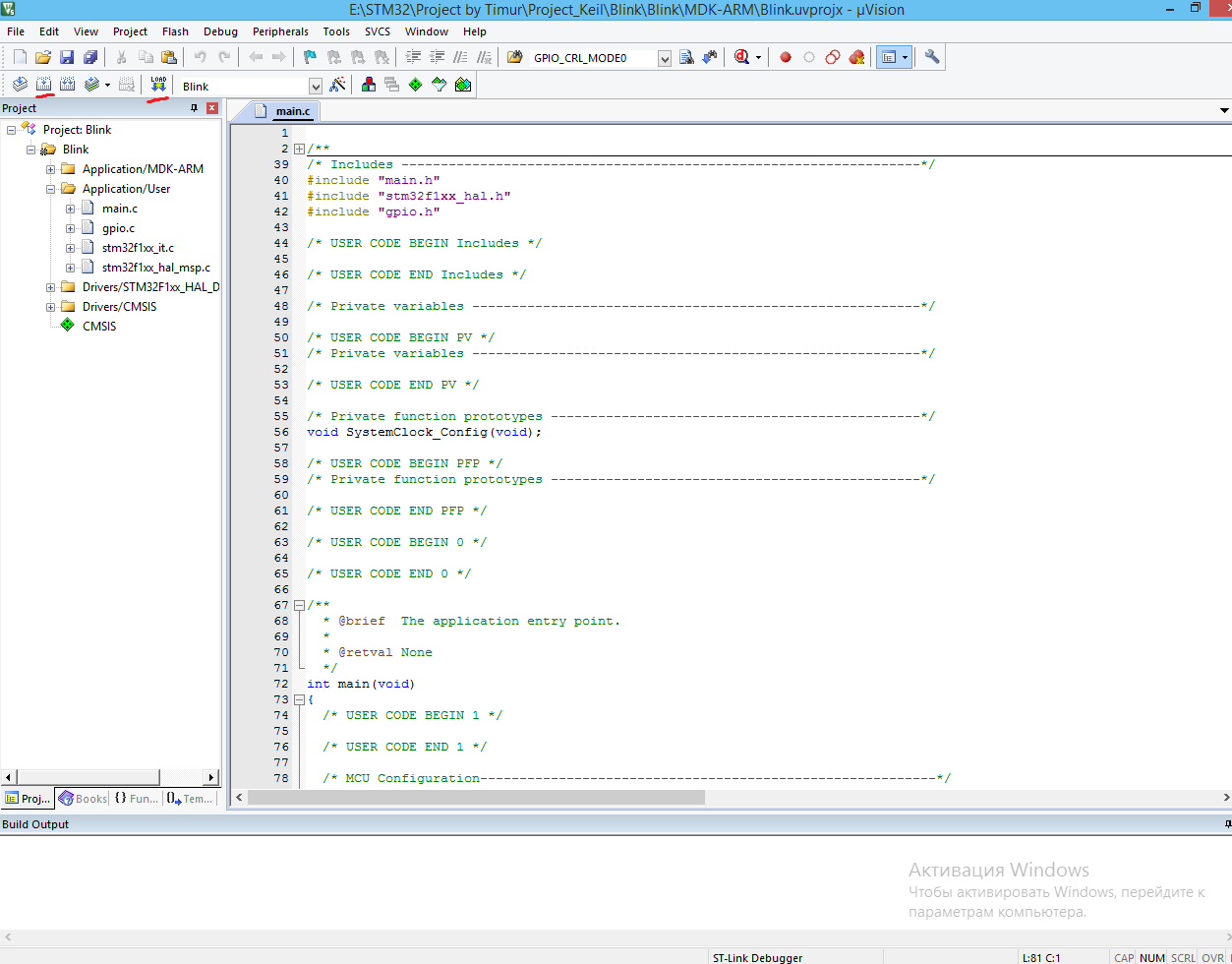The width and height of the screenshot is (1232, 964).
Task: Click the Build target icon
Action: point(43,85)
